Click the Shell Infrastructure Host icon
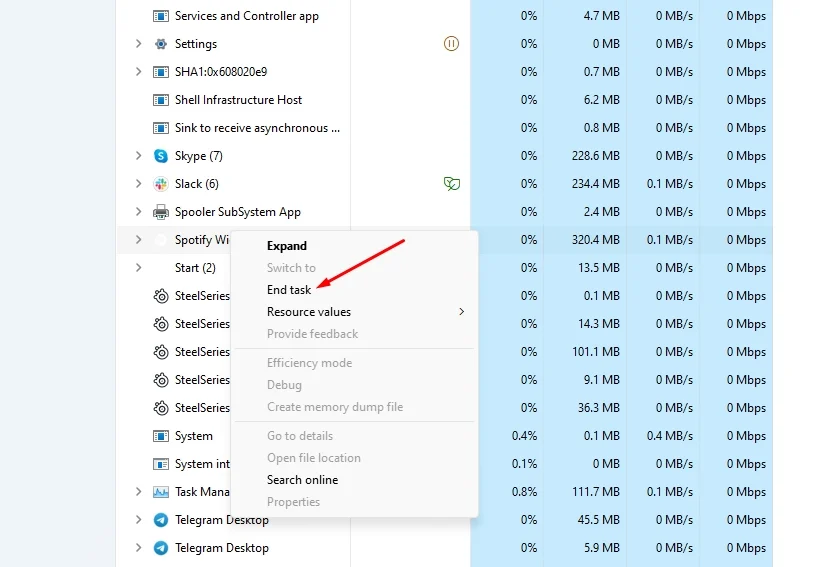 tap(160, 100)
